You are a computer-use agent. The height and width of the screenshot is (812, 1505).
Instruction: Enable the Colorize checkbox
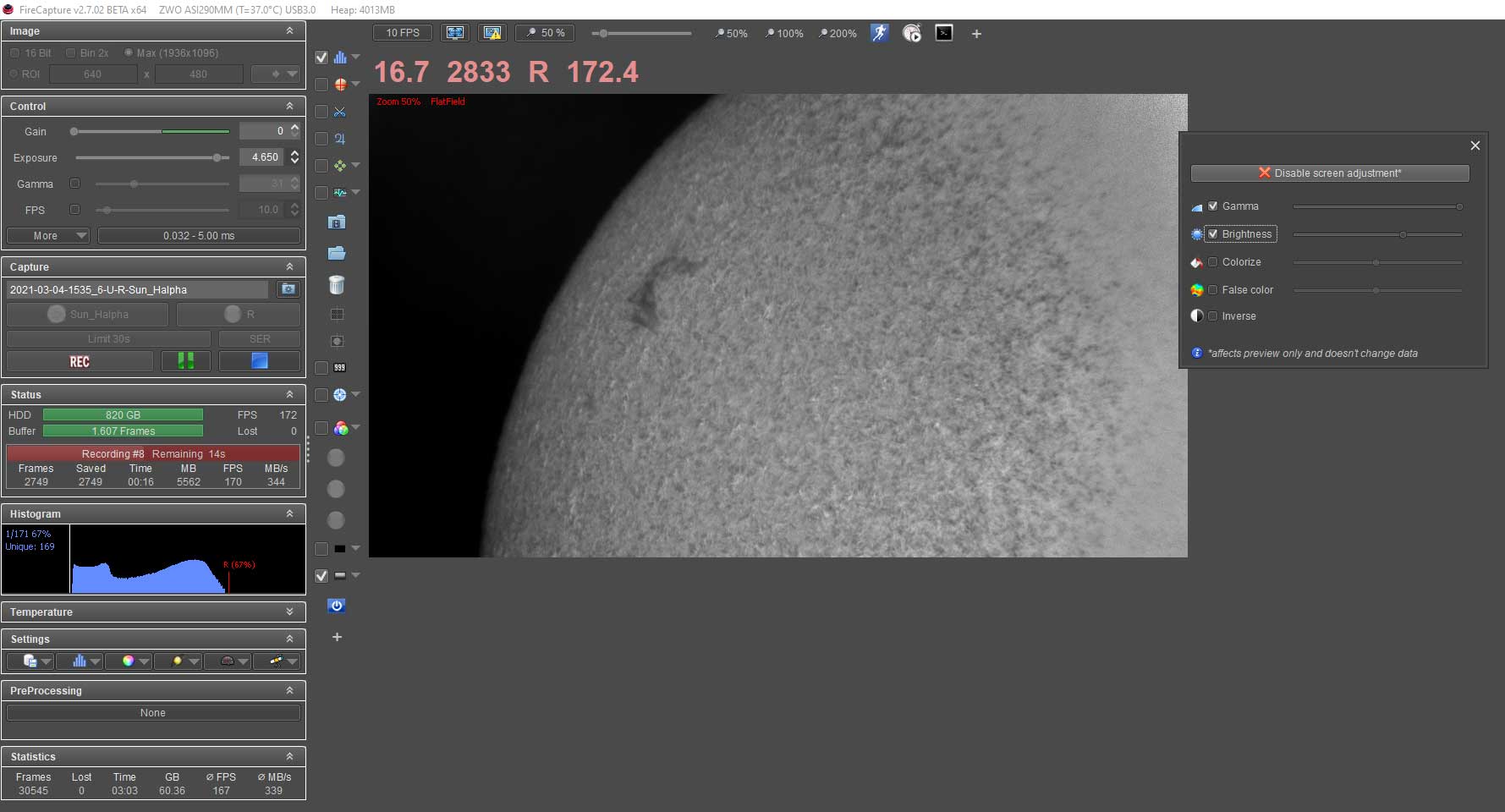pos(1213,262)
